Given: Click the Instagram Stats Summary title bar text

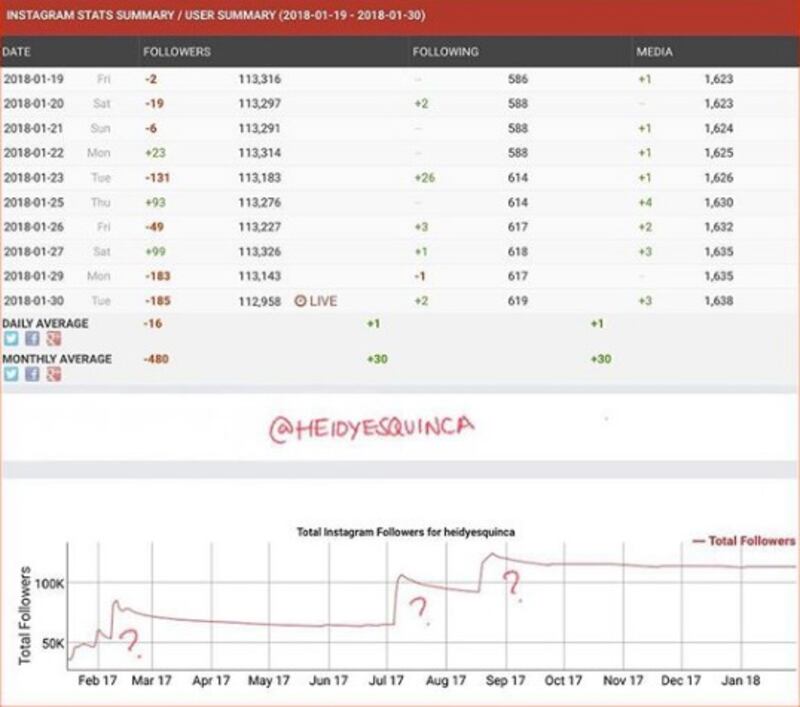Looking at the screenshot, I should coord(215,15).
